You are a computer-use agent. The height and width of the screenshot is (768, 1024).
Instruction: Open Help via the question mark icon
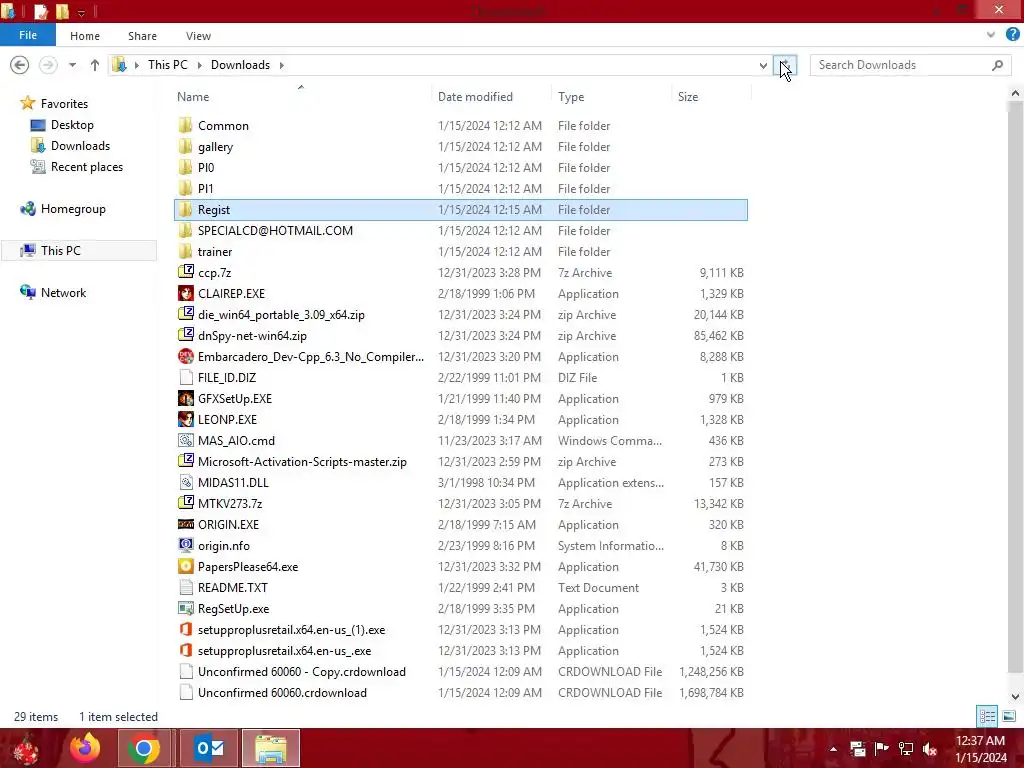coord(1012,35)
